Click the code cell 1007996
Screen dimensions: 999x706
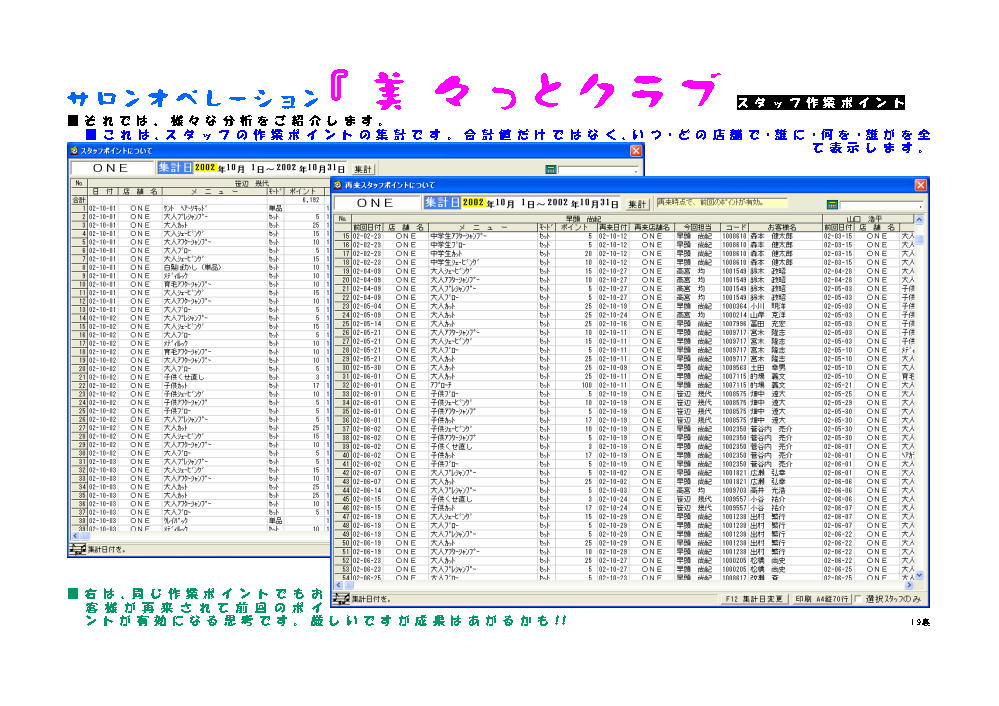[x=735, y=324]
